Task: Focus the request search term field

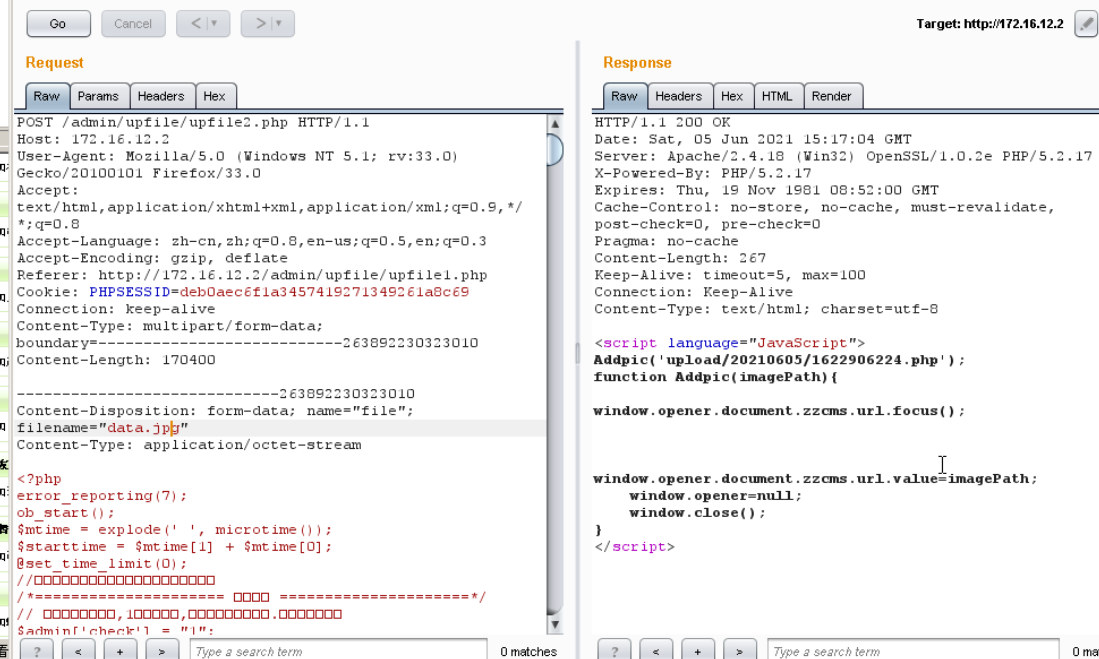Action: click(339, 651)
